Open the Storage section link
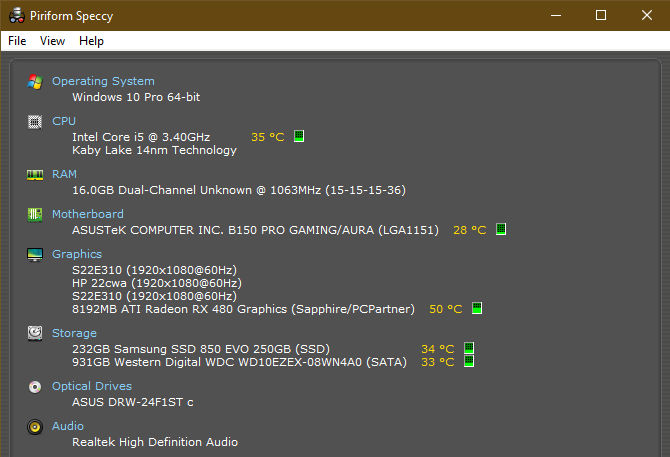The height and width of the screenshot is (457, 670). [74, 333]
